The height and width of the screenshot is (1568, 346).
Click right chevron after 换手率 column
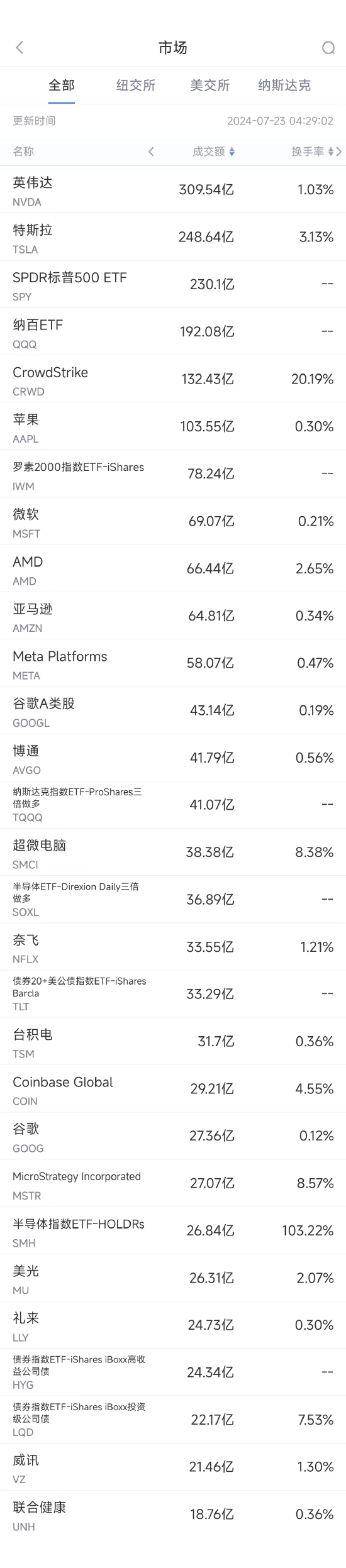[x=339, y=152]
